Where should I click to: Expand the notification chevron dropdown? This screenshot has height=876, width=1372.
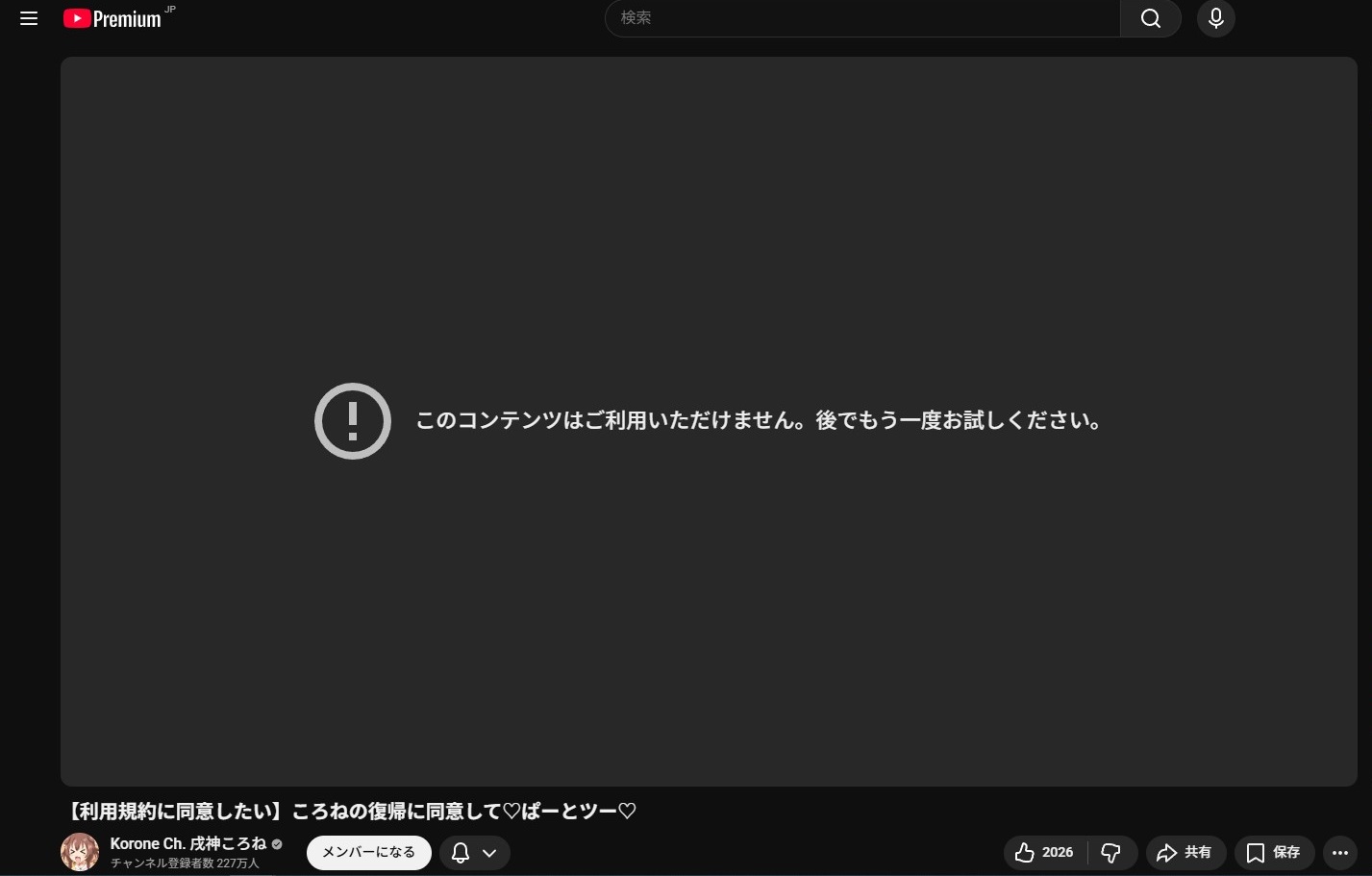[489, 853]
